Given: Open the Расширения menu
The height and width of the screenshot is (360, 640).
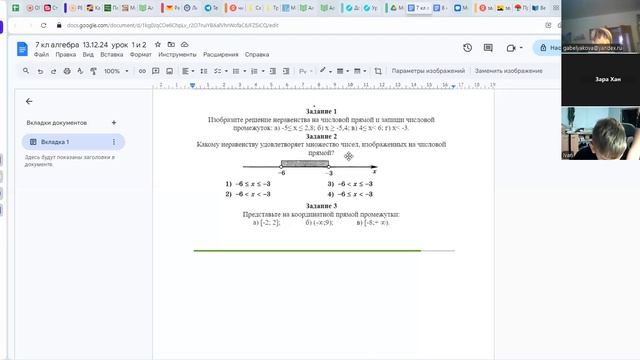Looking at the screenshot, I should coord(221,54).
